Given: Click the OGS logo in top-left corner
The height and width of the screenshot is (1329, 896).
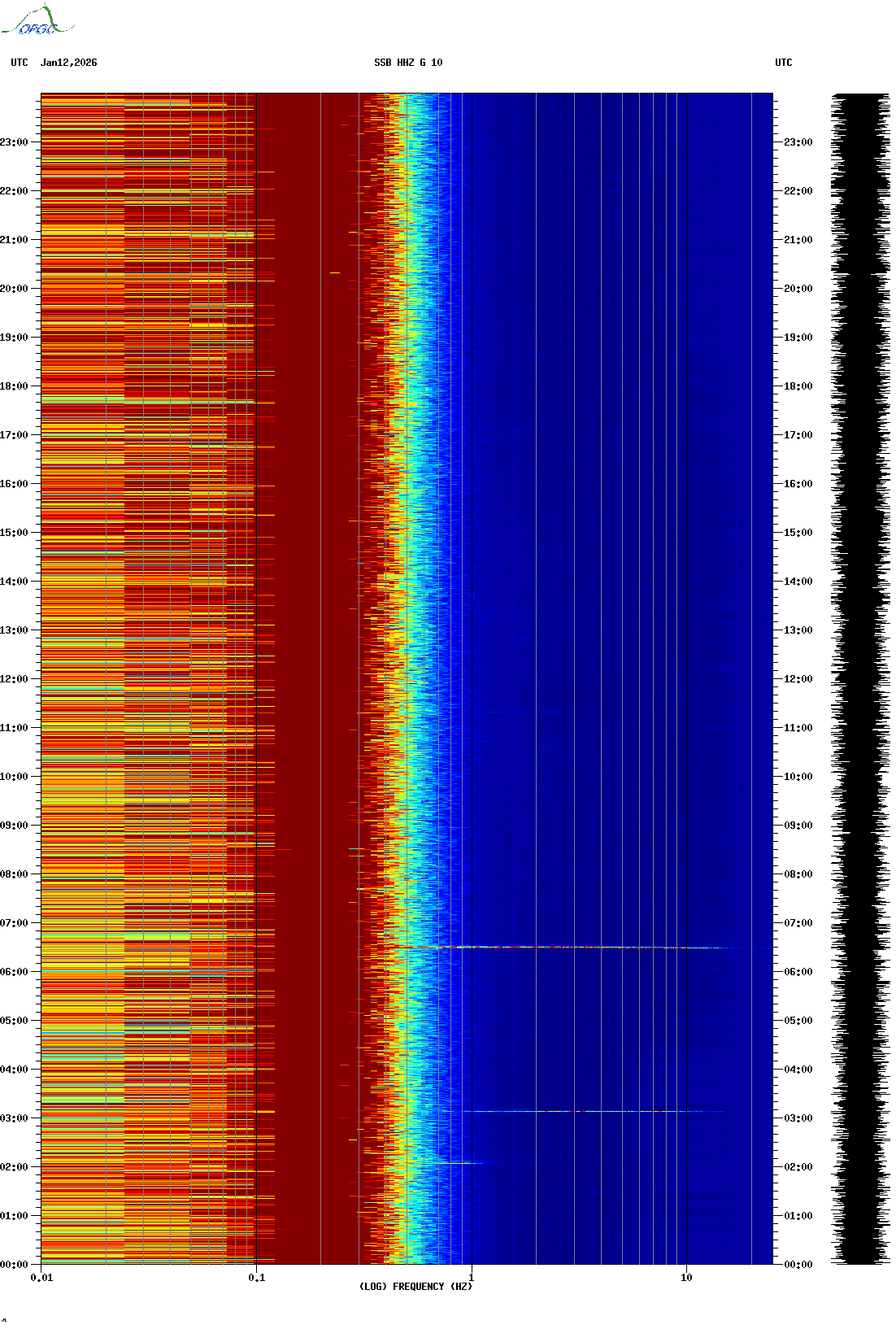Looking at the screenshot, I should click(37, 21).
